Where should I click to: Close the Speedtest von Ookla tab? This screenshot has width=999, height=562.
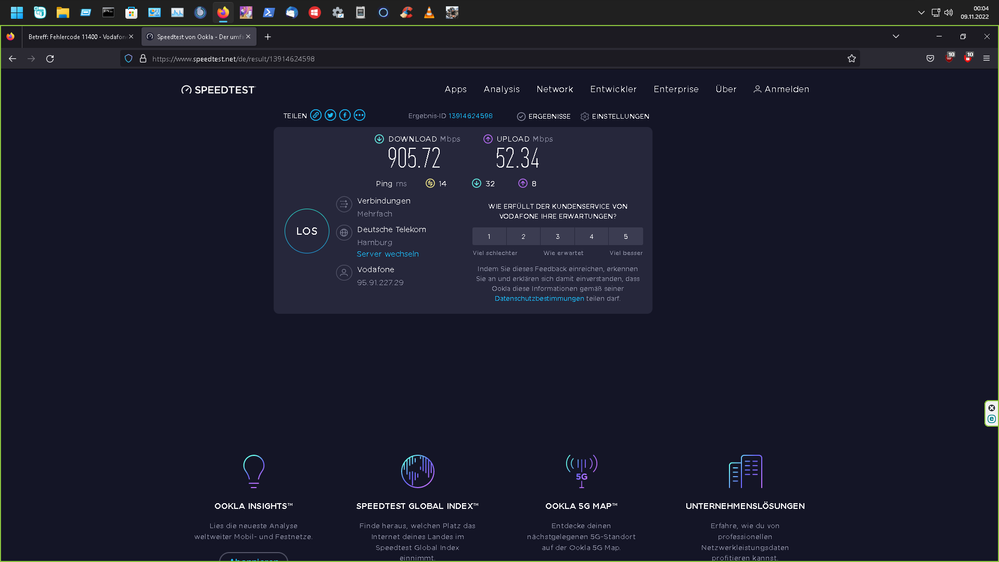248,37
